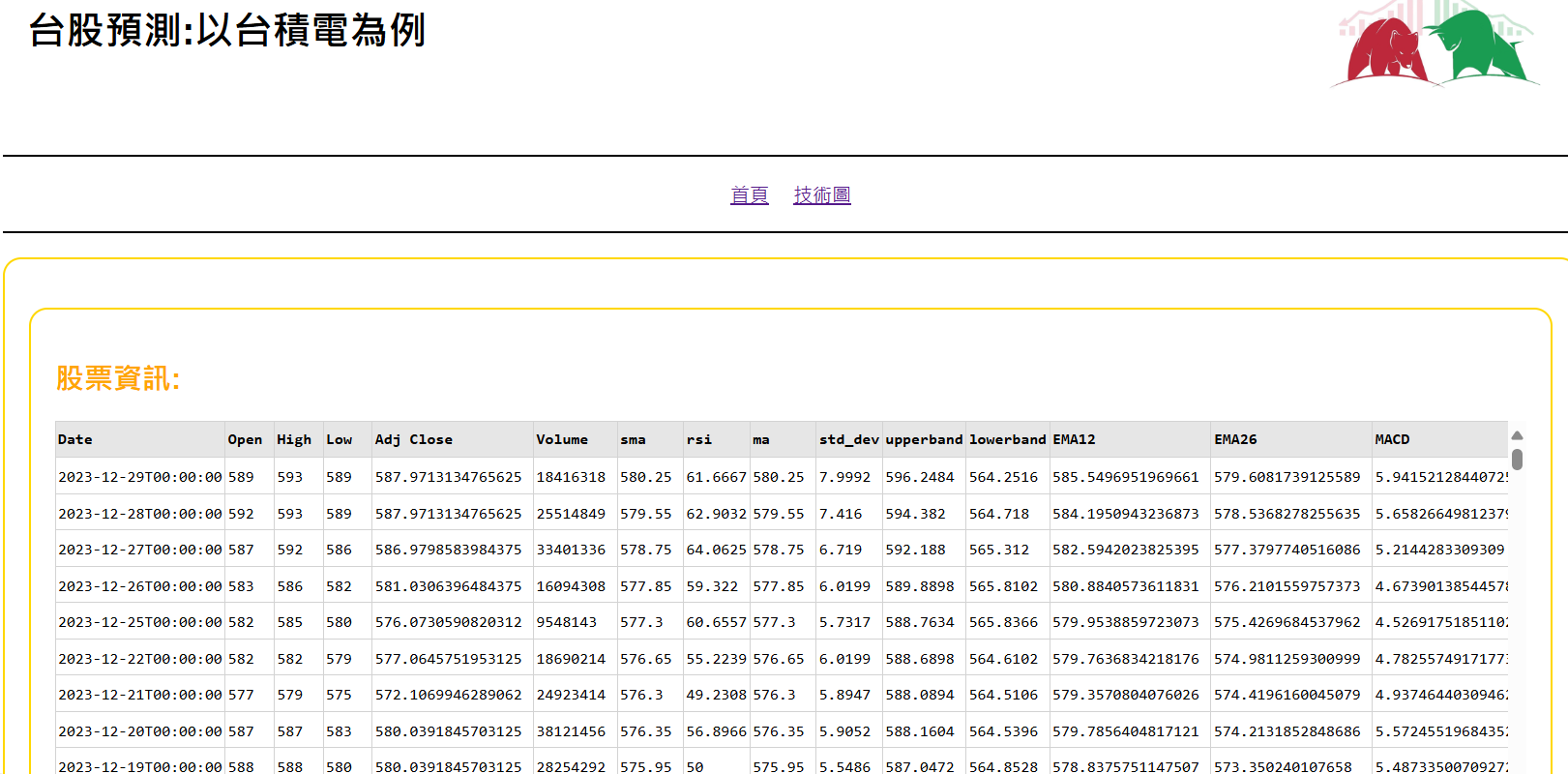Select the std_dev column header
Image resolution: width=1568 pixels, height=774 pixels.
(849, 439)
